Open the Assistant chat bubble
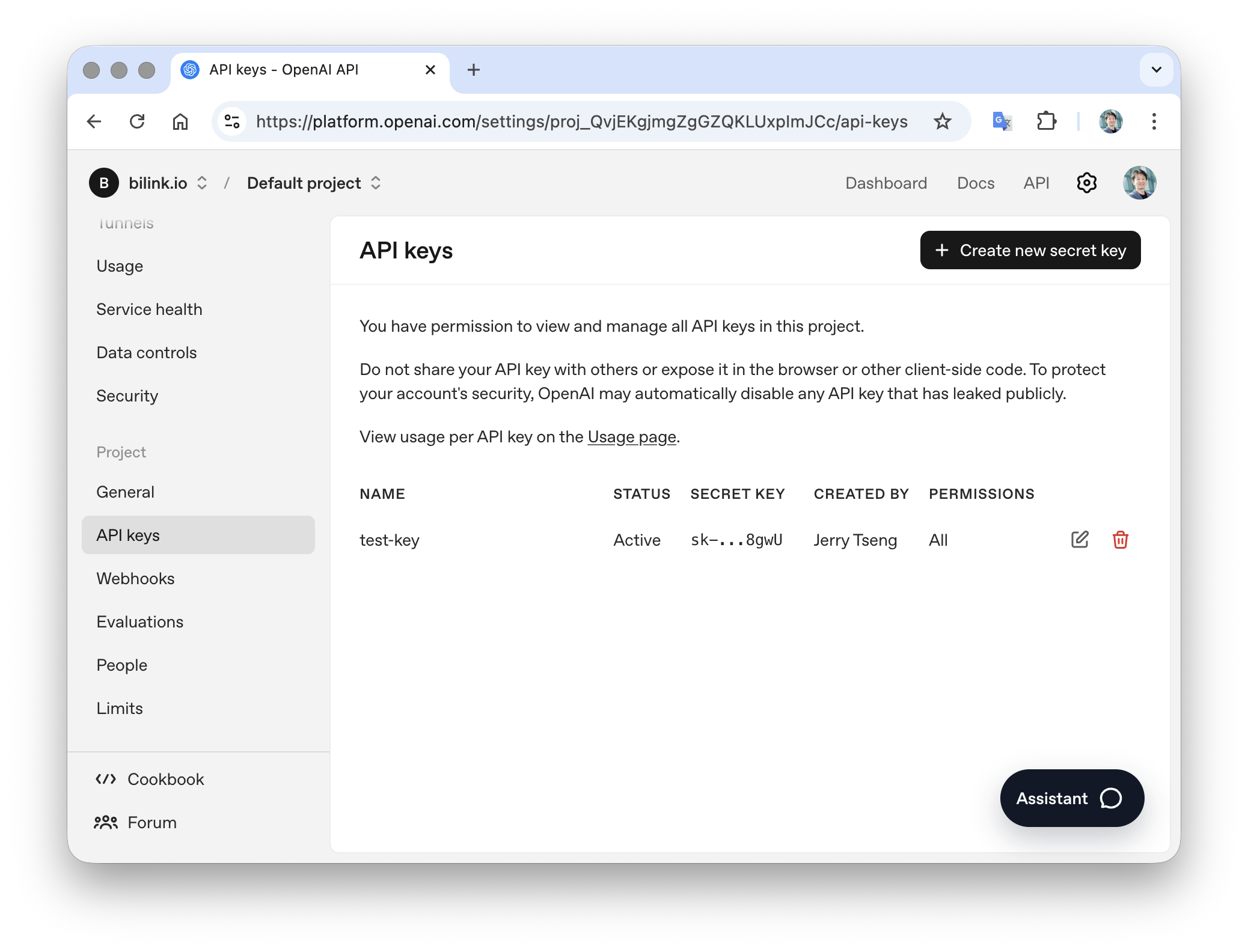The image size is (1248, 952). pyautogui.click(x=1071, y=798)
